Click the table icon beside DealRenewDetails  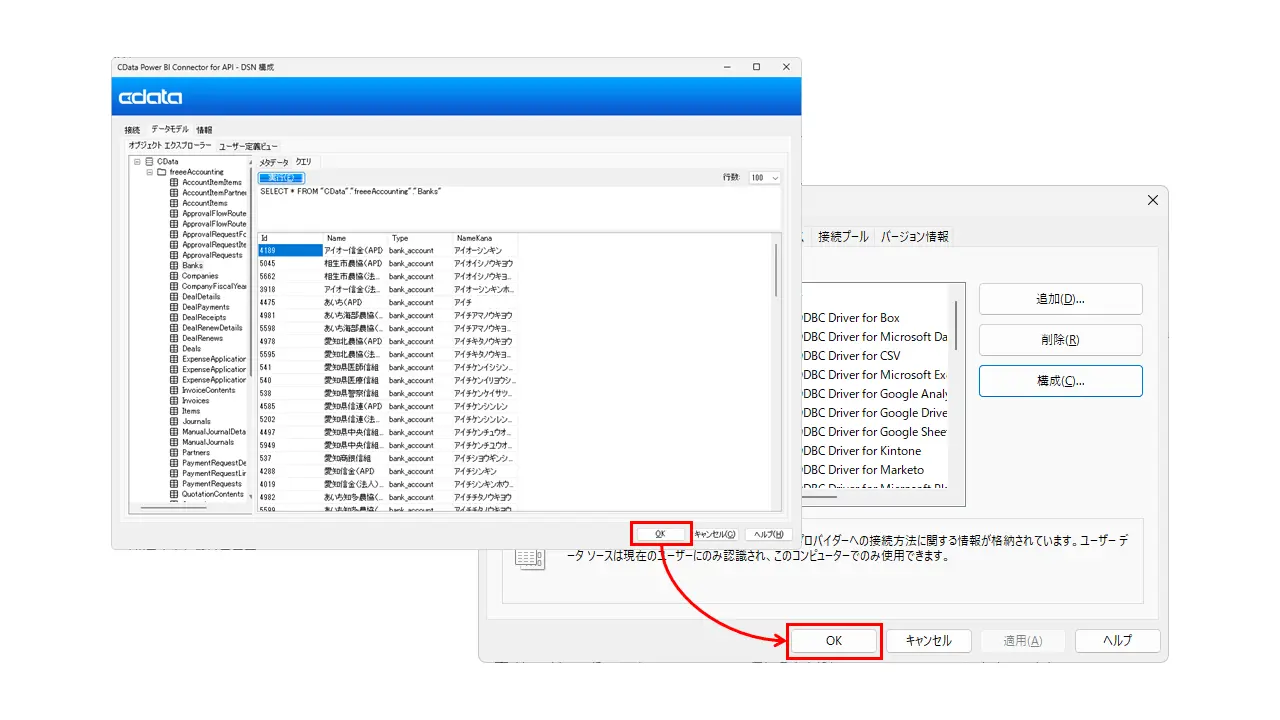click(x=174, y=328)
